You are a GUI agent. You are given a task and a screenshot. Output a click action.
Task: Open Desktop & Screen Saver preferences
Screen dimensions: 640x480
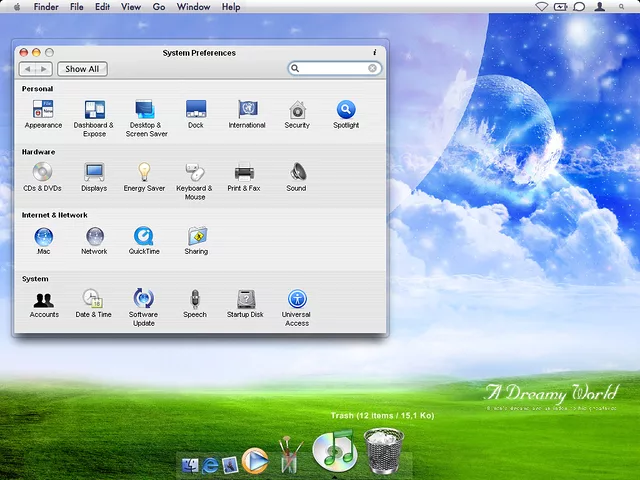click(145, 110)
